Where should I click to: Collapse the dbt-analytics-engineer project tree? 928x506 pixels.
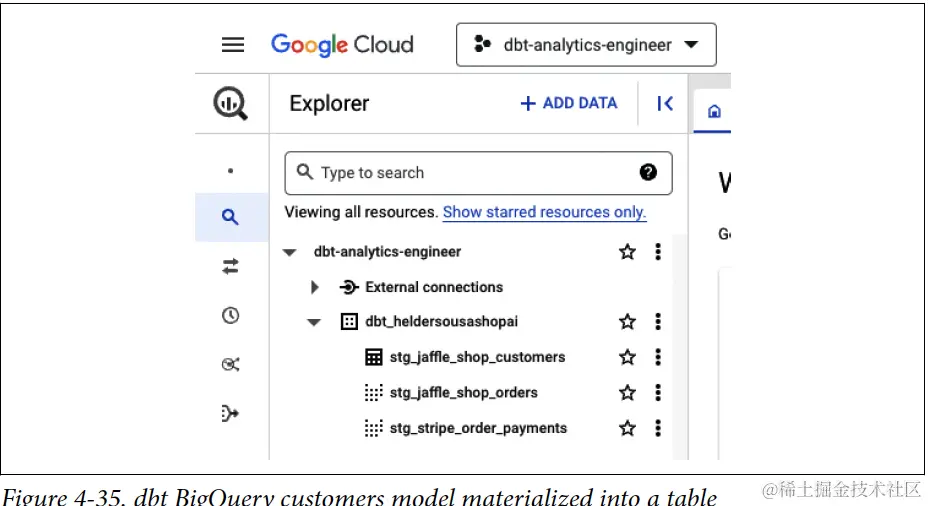[x=290, y=253]
